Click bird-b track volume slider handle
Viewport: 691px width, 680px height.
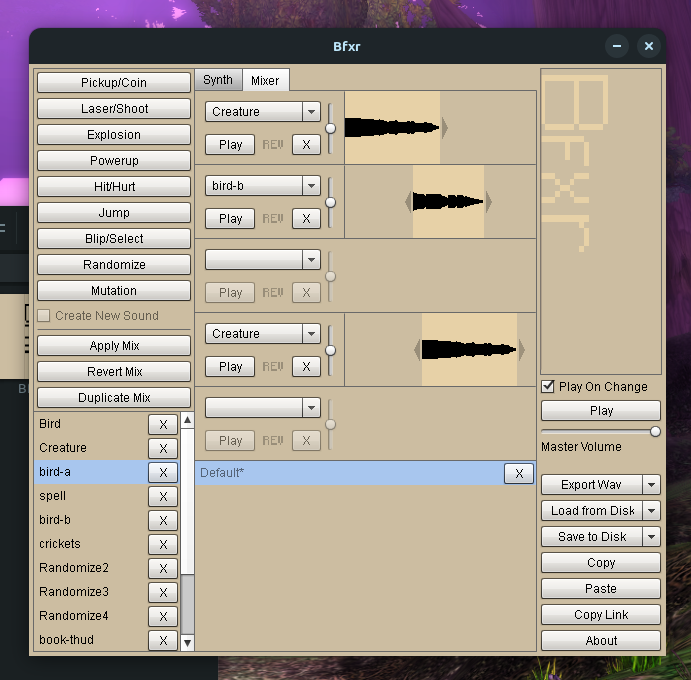330,202
